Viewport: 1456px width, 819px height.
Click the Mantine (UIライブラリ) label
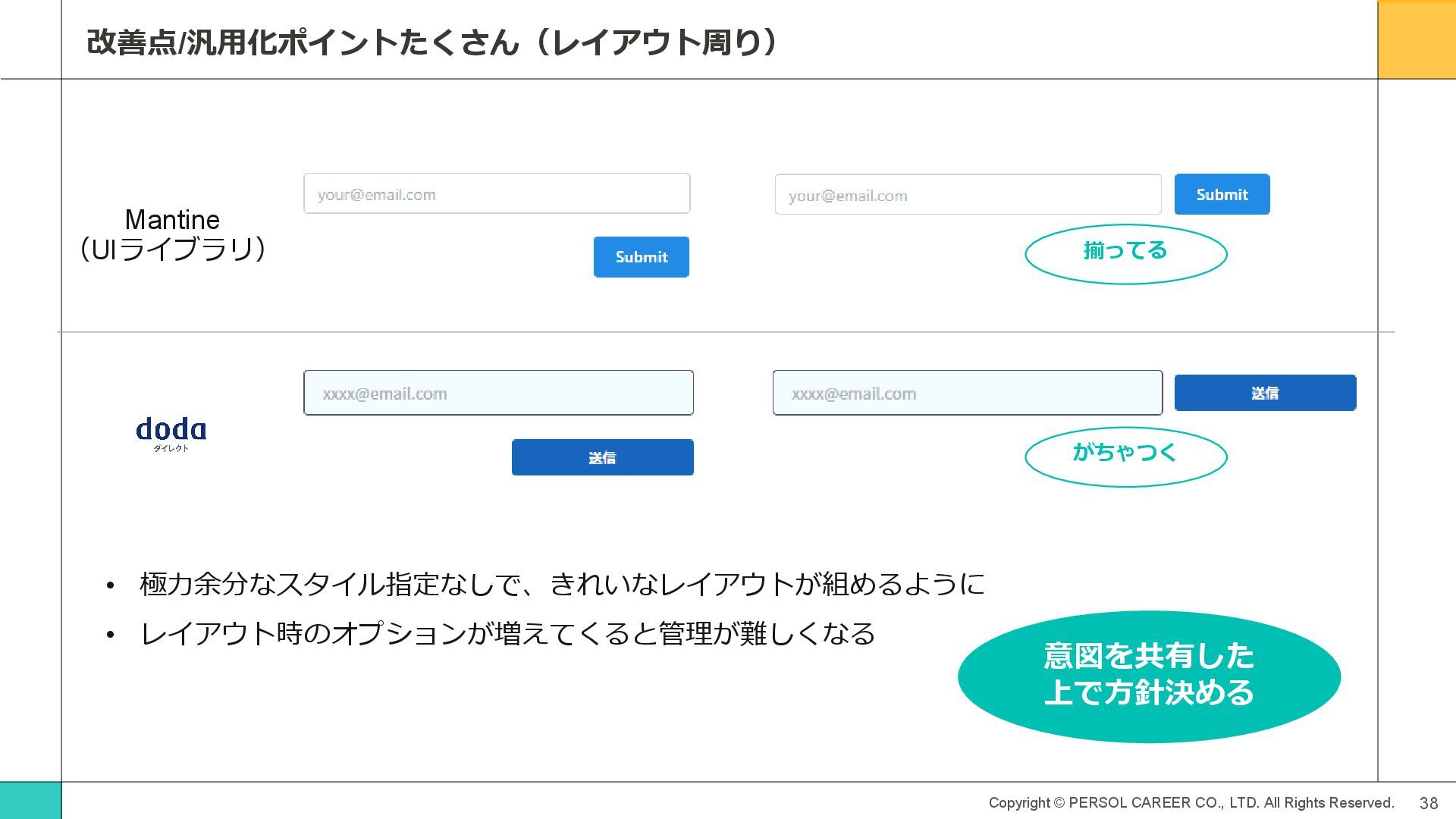click(172, 234)
